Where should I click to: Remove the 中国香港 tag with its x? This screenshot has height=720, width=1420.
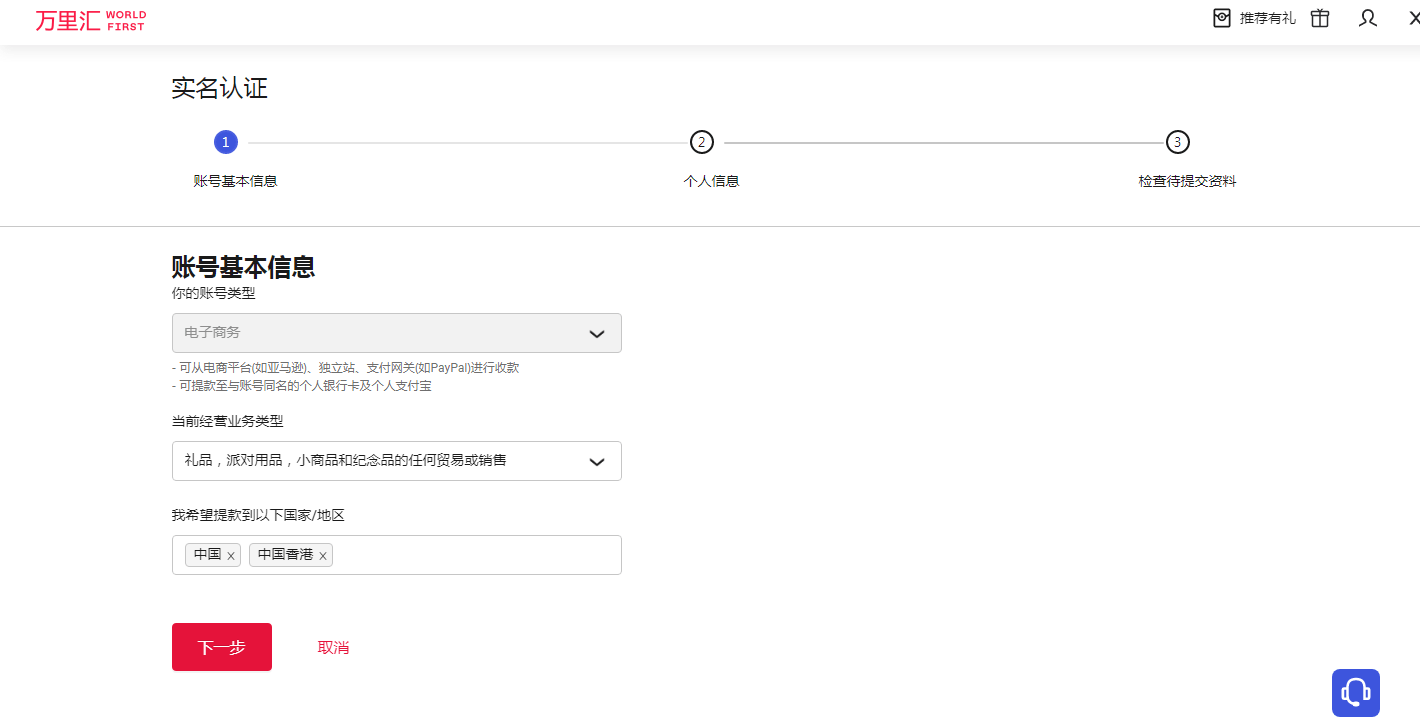(323, 556)
